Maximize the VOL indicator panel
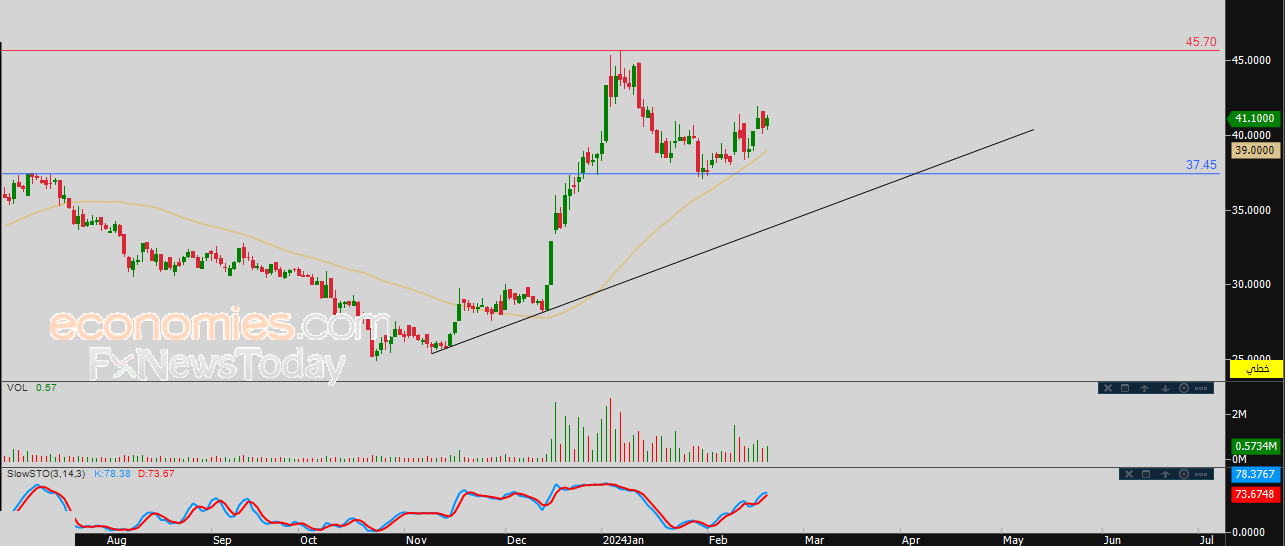1285x546 pixels. pos(1125,388)
